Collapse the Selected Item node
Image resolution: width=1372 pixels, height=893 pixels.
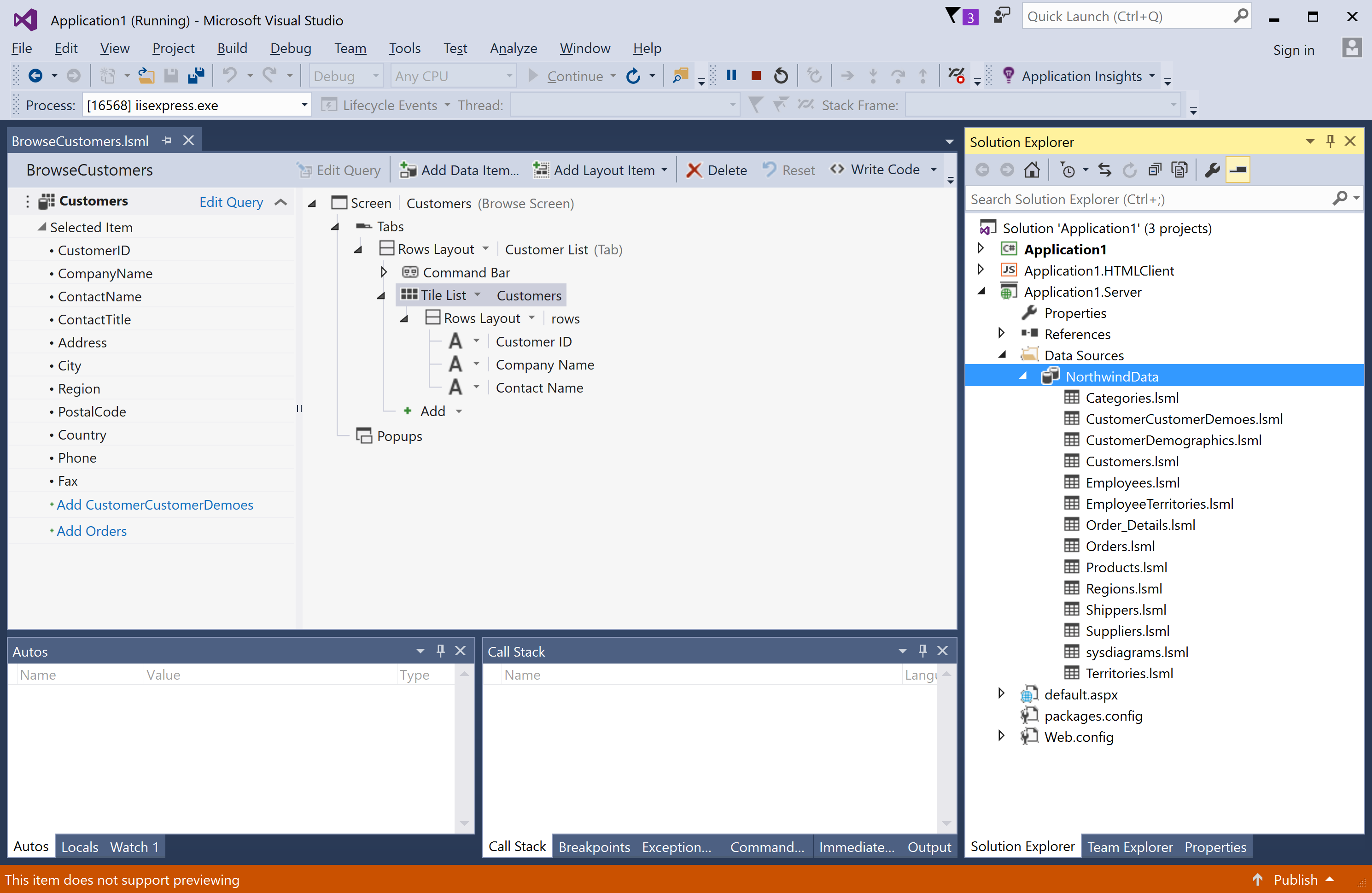tap(42, 227)
